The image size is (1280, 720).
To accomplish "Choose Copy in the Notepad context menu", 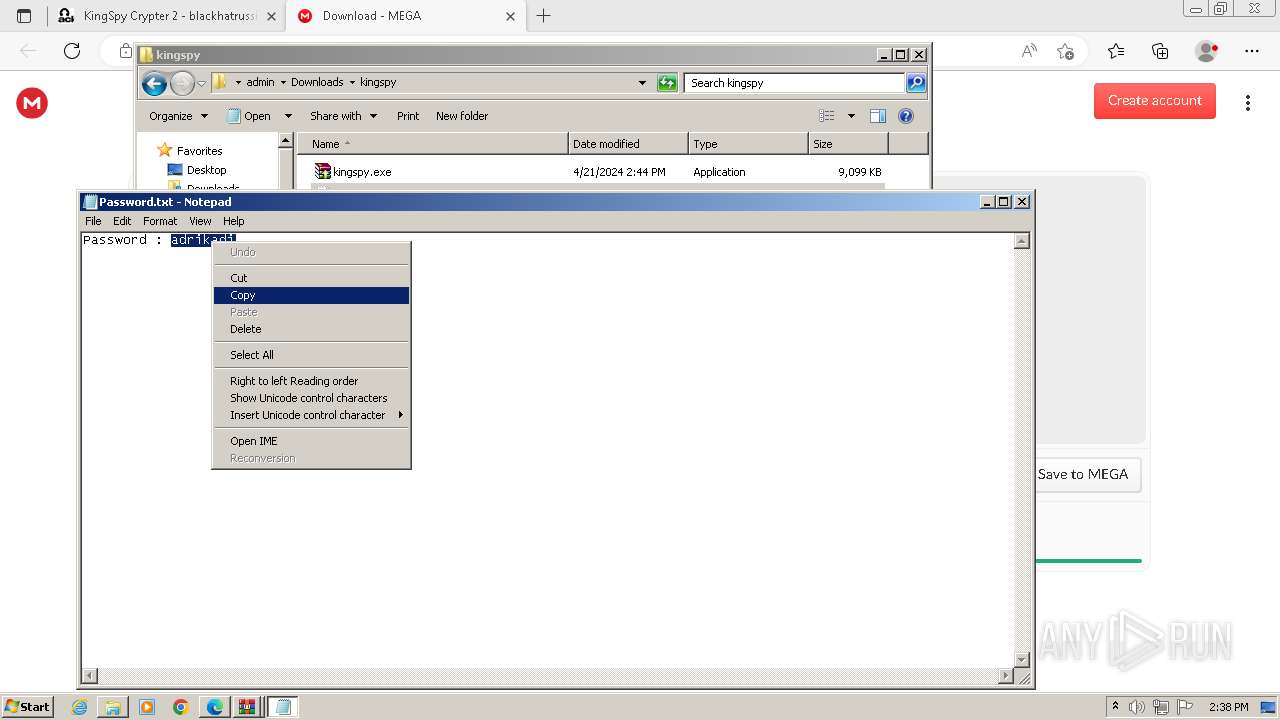I will [311, 295].
